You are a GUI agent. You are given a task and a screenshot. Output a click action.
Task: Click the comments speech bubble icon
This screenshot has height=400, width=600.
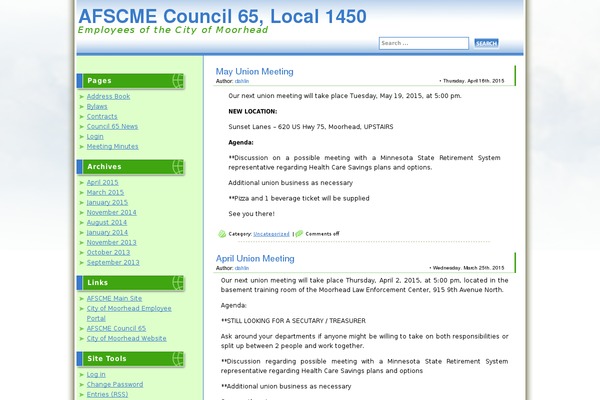(299, 233)
